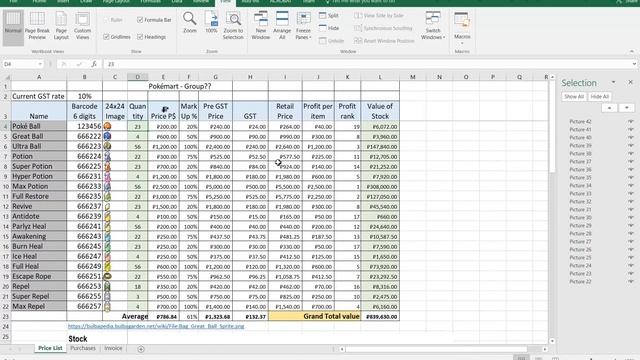Click the Poké Ball picture in row 4

107,126
